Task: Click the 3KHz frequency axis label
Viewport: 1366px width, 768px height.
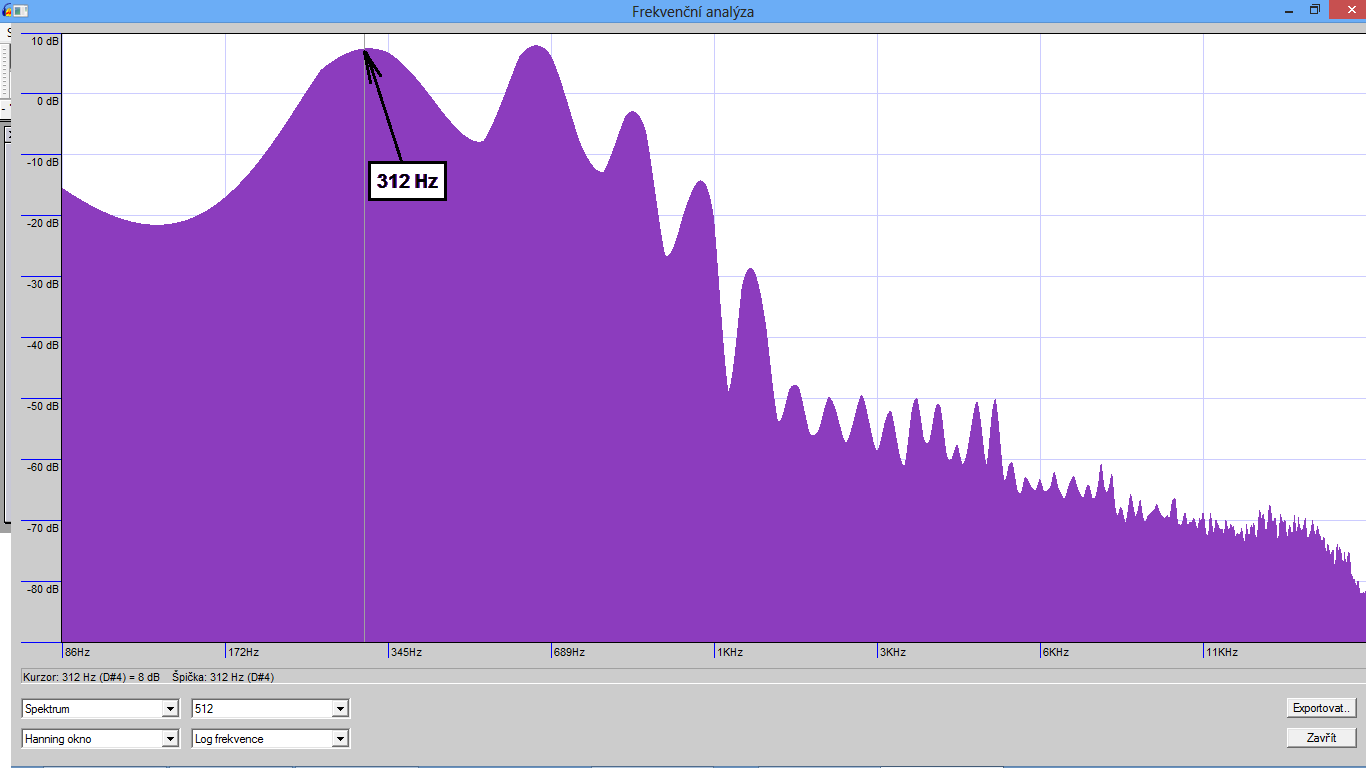Action: point(892,652)
